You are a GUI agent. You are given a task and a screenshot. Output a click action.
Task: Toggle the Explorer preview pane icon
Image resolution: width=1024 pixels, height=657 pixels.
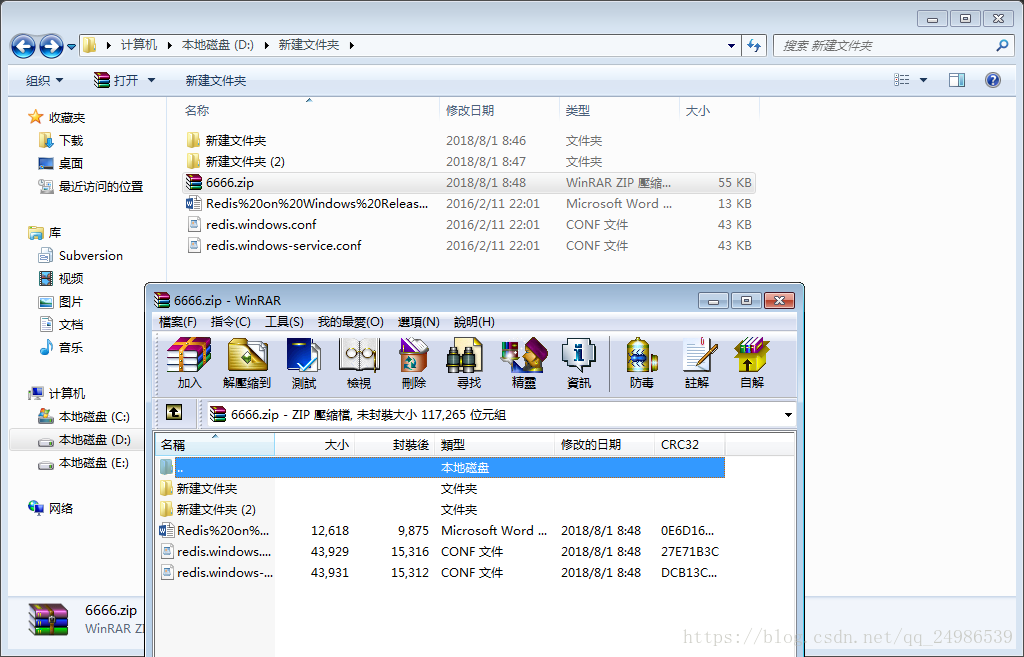point(957,80)
